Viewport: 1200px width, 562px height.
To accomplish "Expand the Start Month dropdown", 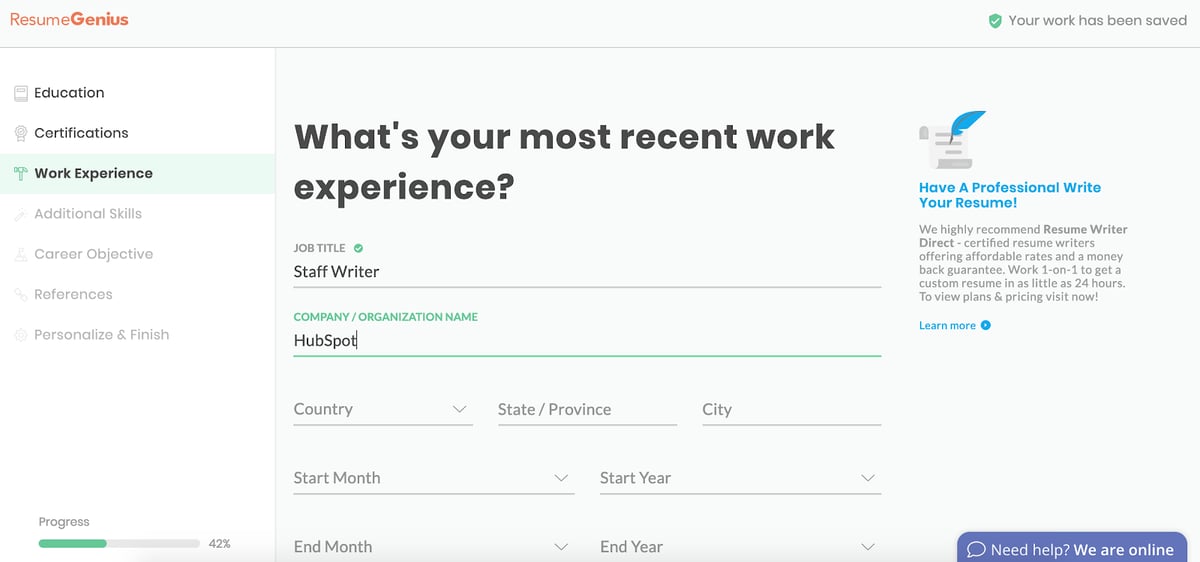I will pyautogui.click(x=433, y=478).
